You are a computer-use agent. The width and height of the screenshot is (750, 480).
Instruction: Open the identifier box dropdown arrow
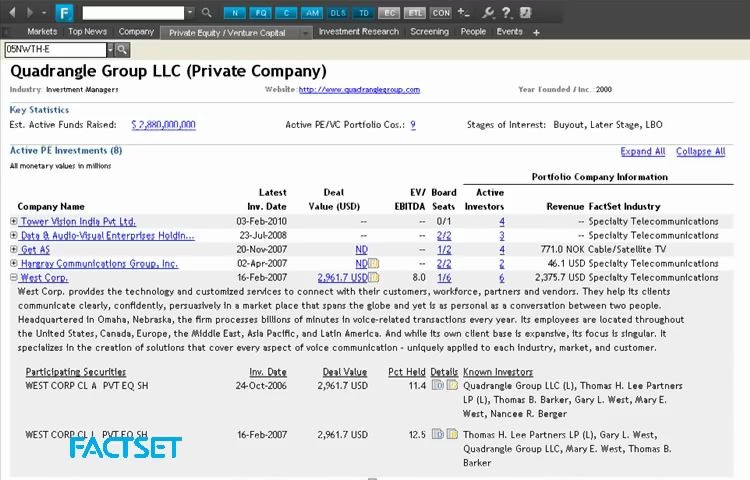pyautogui.click(x=110, y=49)
